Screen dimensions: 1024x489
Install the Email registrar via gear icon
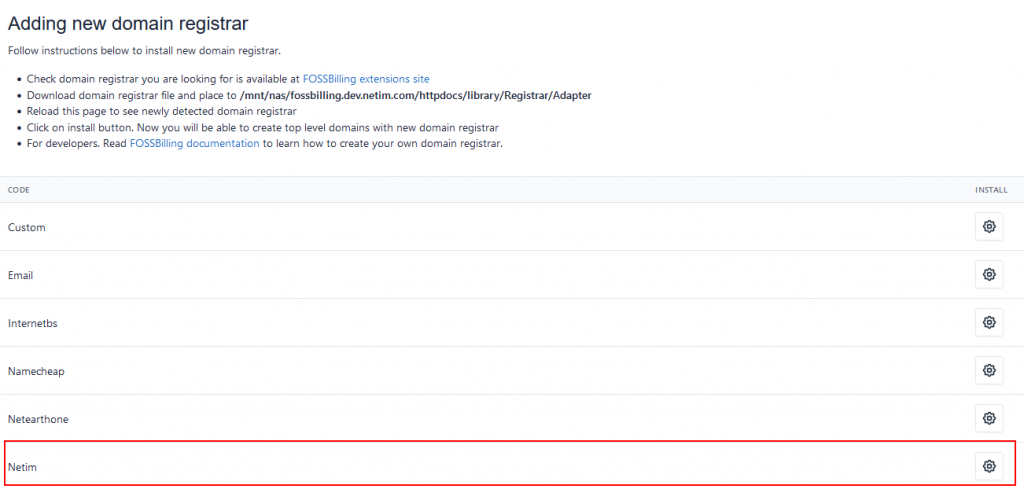tap(989, 274)
